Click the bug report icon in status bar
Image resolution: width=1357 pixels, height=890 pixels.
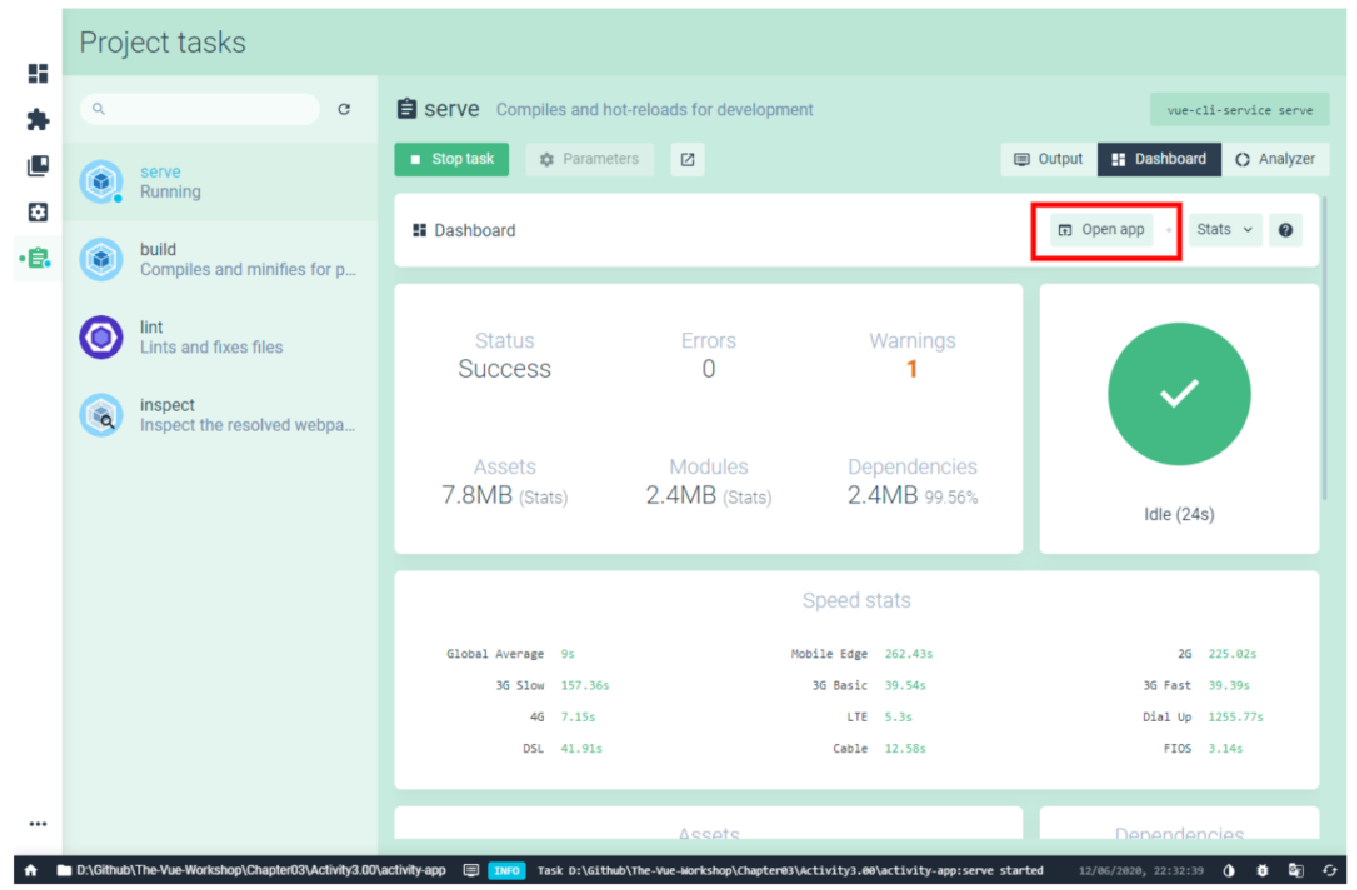coord(1262,870)
